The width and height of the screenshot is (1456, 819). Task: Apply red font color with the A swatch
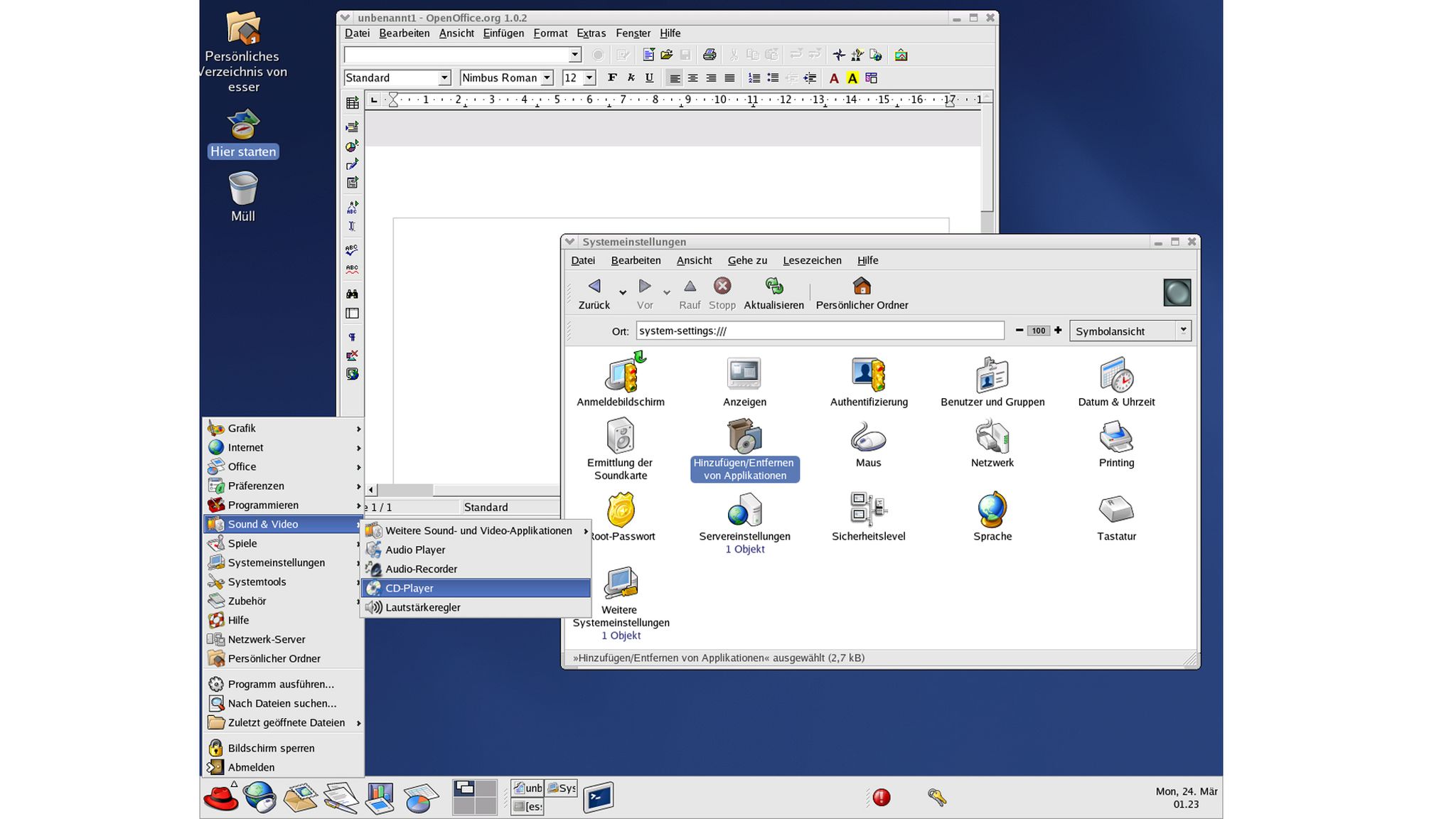click(835, 78)
